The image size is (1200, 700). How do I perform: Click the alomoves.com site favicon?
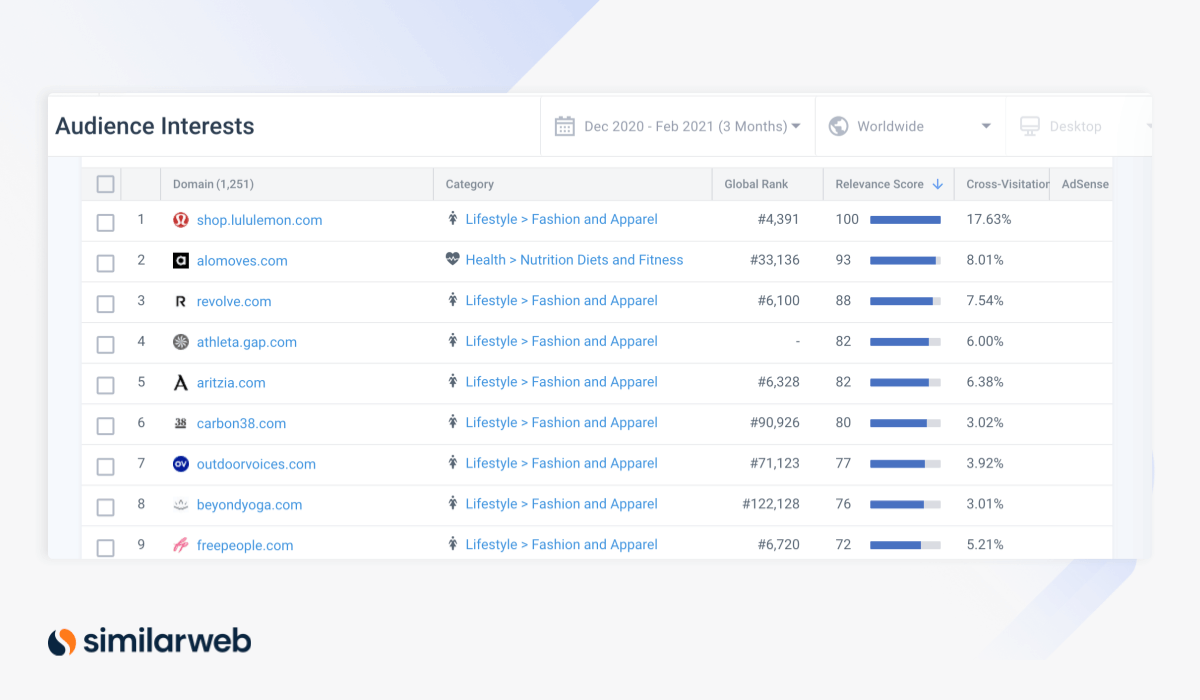[x=180, y=259]
